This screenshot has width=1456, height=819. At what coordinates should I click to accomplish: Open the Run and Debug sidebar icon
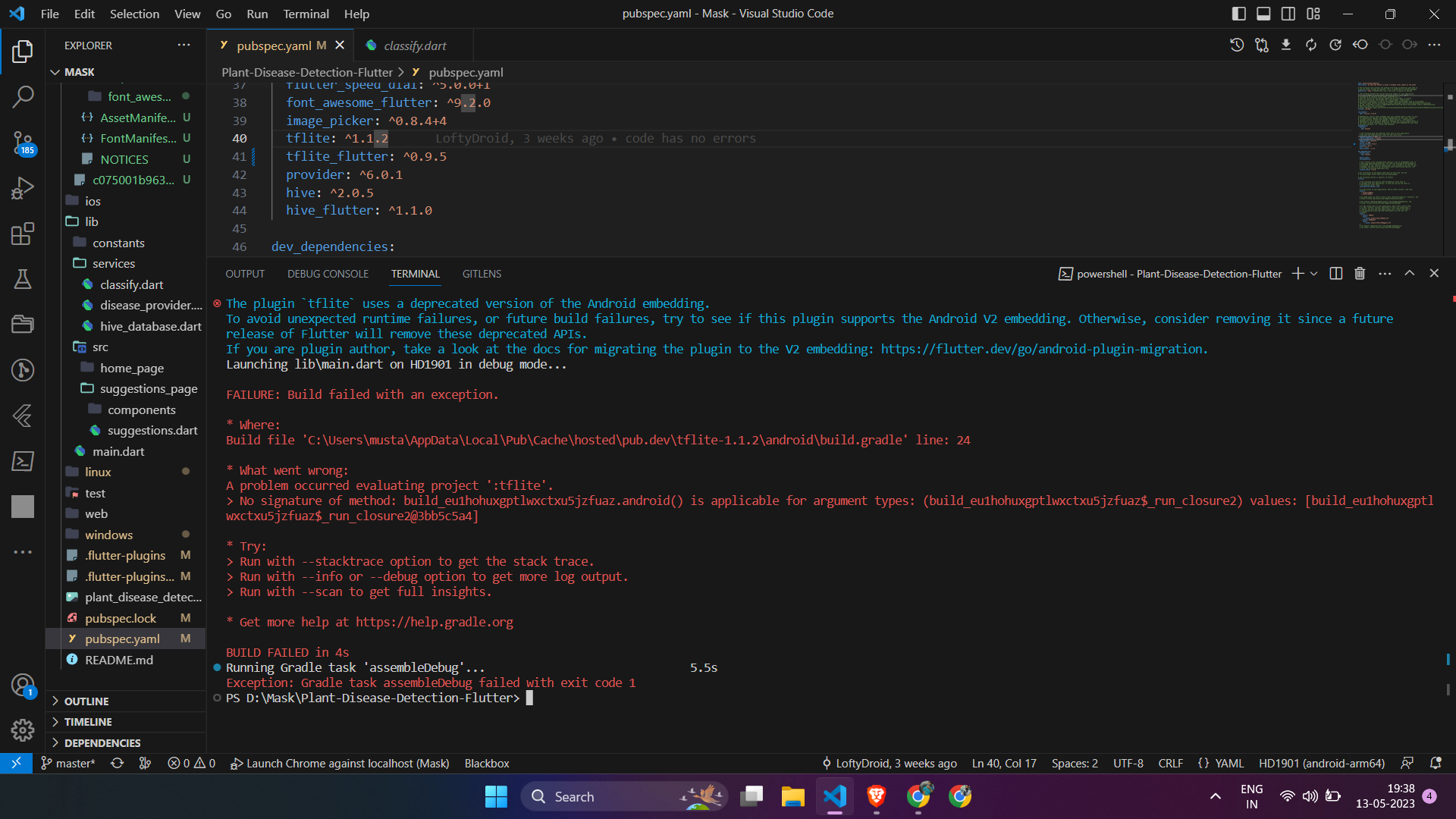pos(23,188)
